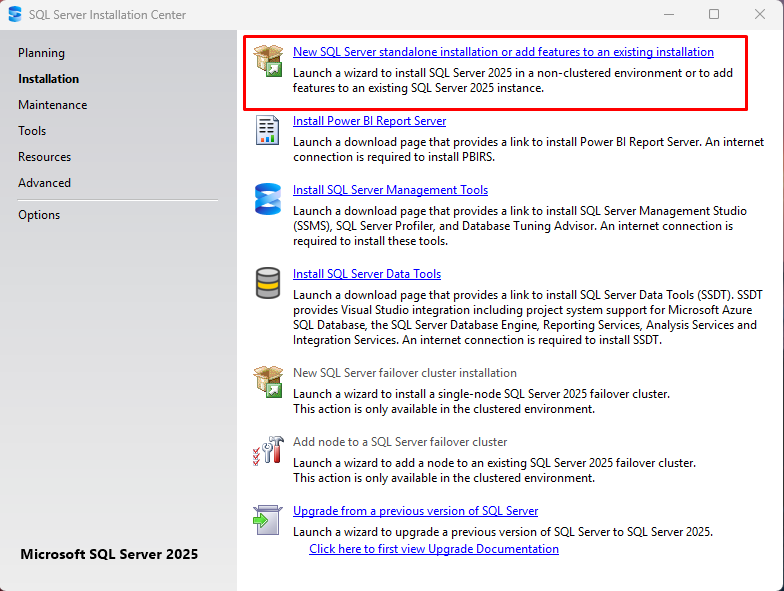Image resolution: width=784 pixels, height=591 pixels.
Task: Switch to the Resources section
Action: click(44, 157)
